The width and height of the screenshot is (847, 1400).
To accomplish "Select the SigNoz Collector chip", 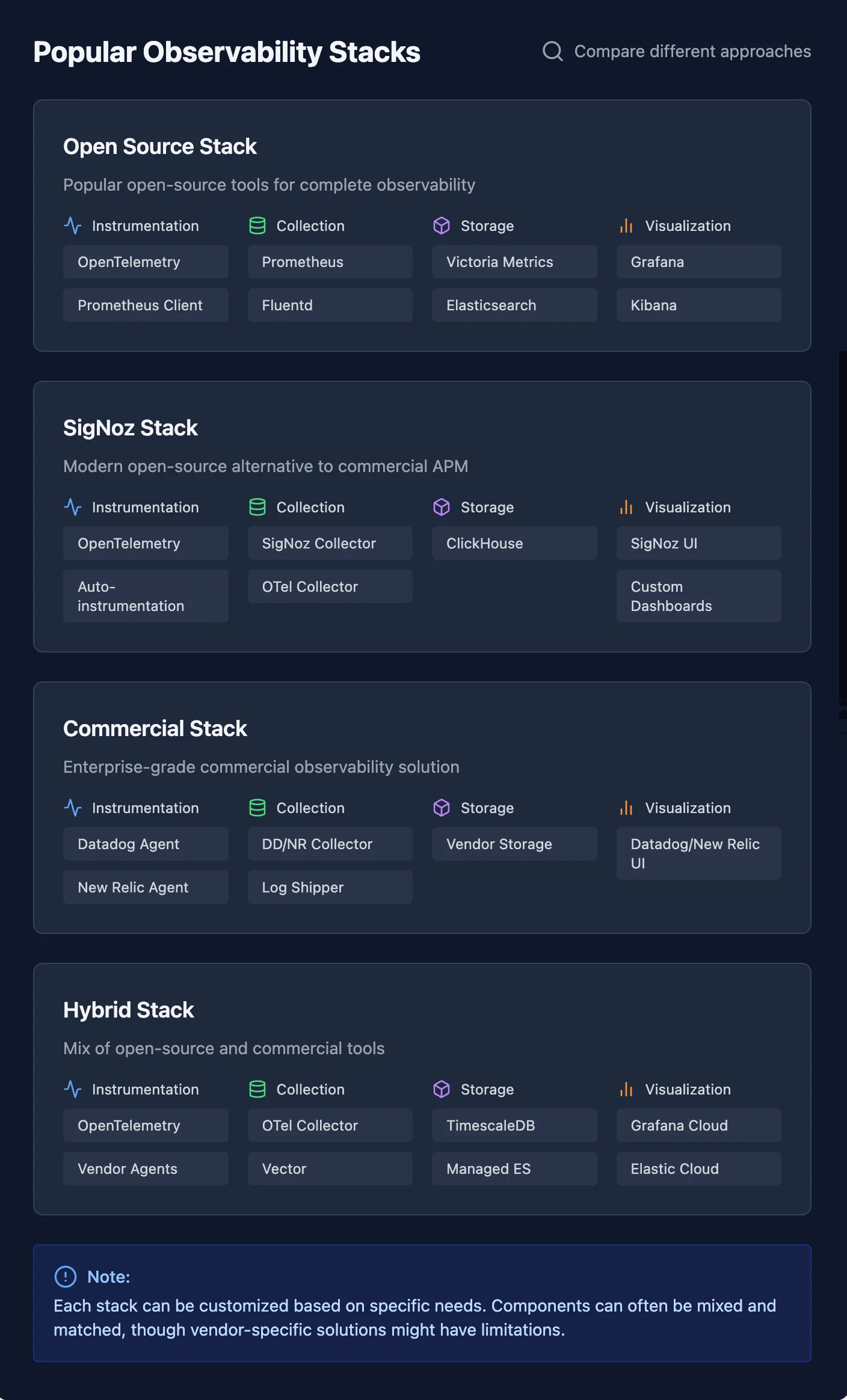I will pyautogui.click(x=330, y=543).
